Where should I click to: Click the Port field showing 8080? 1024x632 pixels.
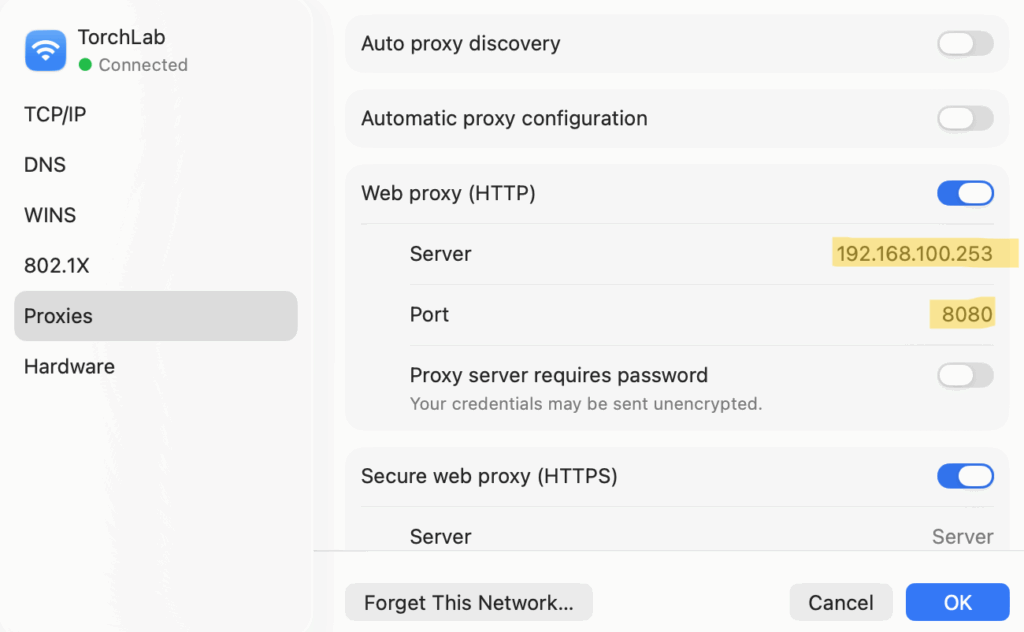[965, 315]
